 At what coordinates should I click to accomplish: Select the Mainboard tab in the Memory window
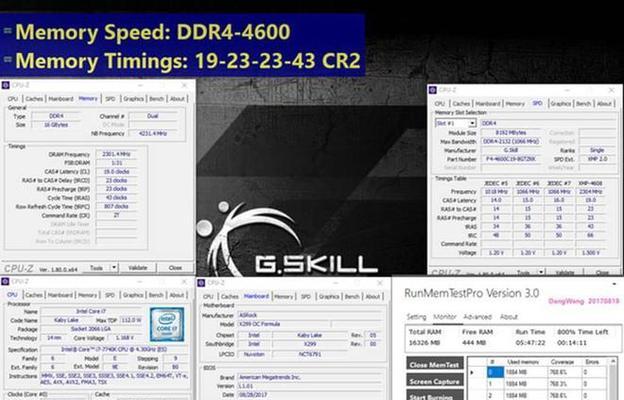pos(61,99)
